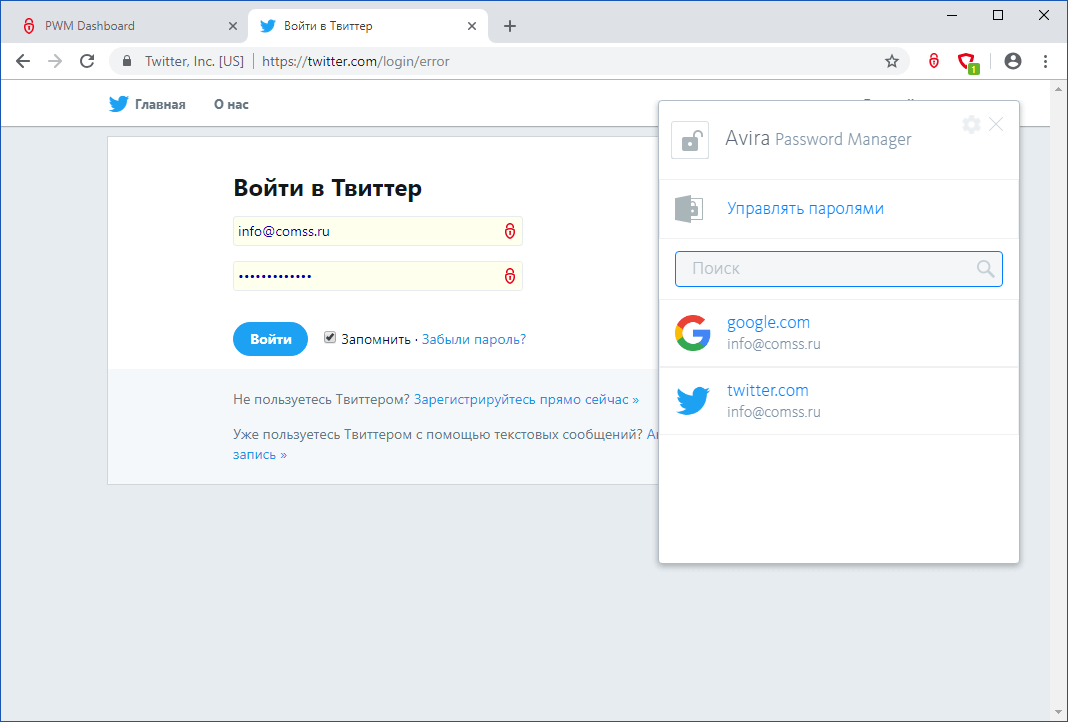Click the padlock icon in Avira popup header
This screenshot has height=722, width=1068.
point(690,140)
